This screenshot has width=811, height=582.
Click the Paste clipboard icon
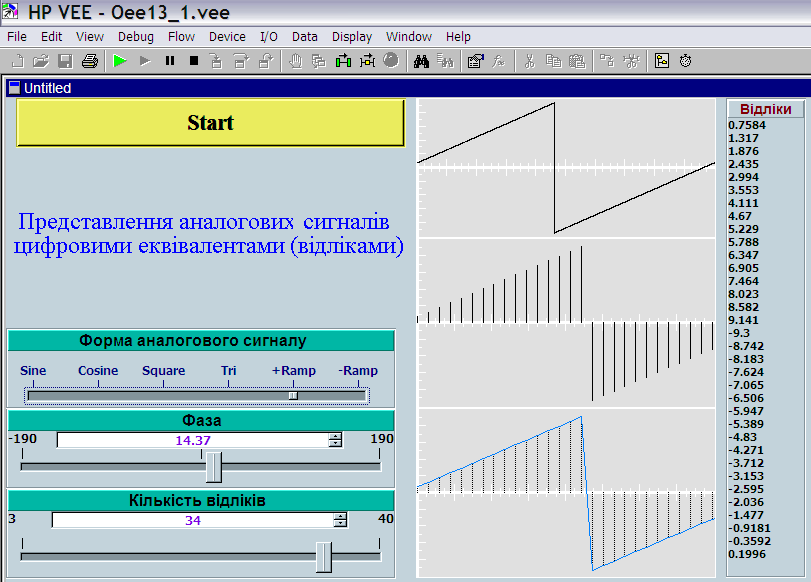pos(577,61)
